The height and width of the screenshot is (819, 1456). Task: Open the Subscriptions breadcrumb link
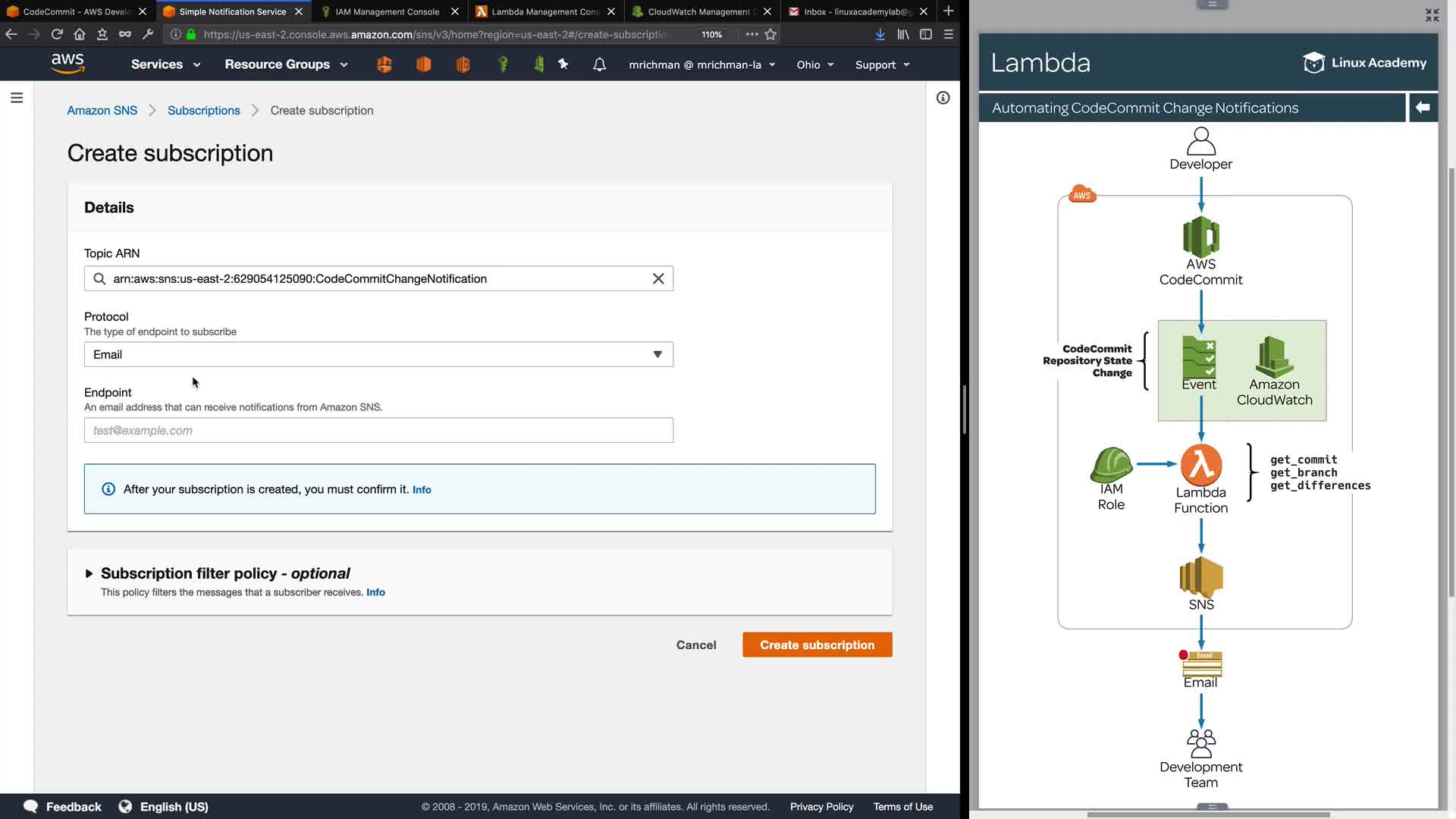(x=203, y=111)
